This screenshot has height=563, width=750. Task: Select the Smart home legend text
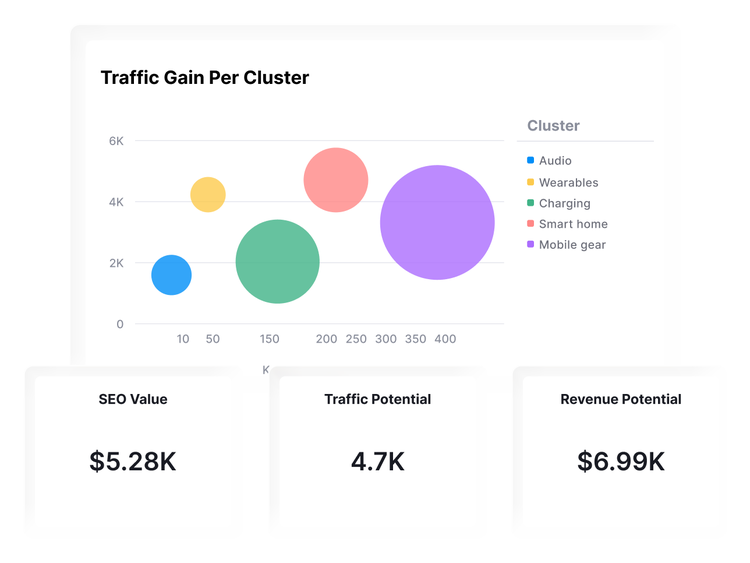point(573,224)
